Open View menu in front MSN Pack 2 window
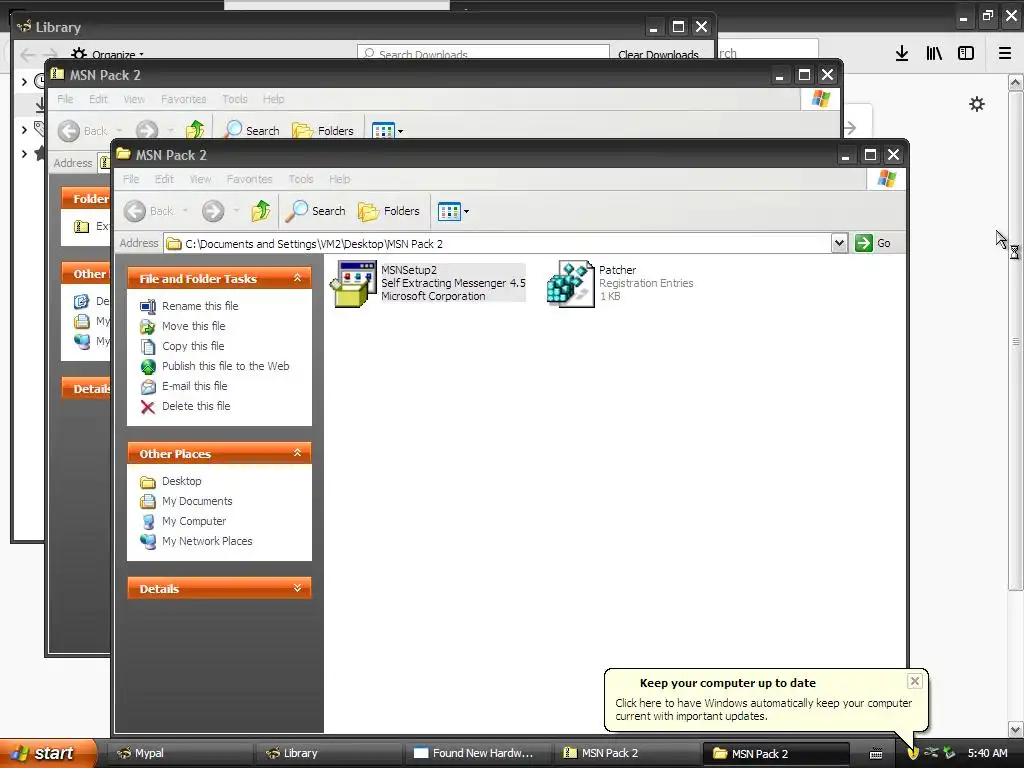 200,179
